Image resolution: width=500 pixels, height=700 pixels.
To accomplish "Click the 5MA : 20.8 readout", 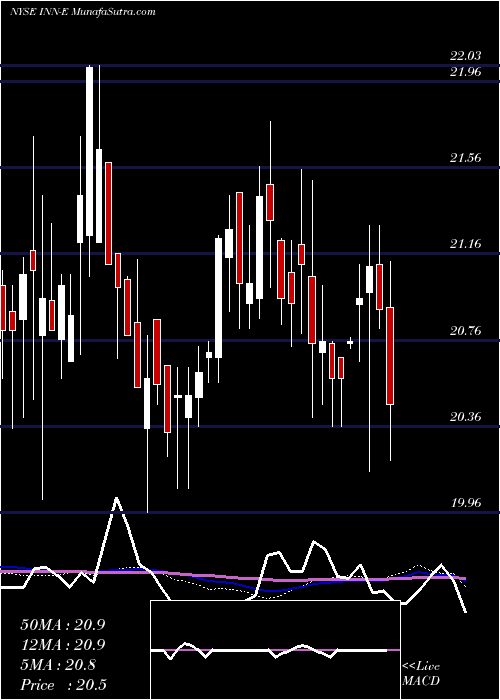I will tap(58, 665).
